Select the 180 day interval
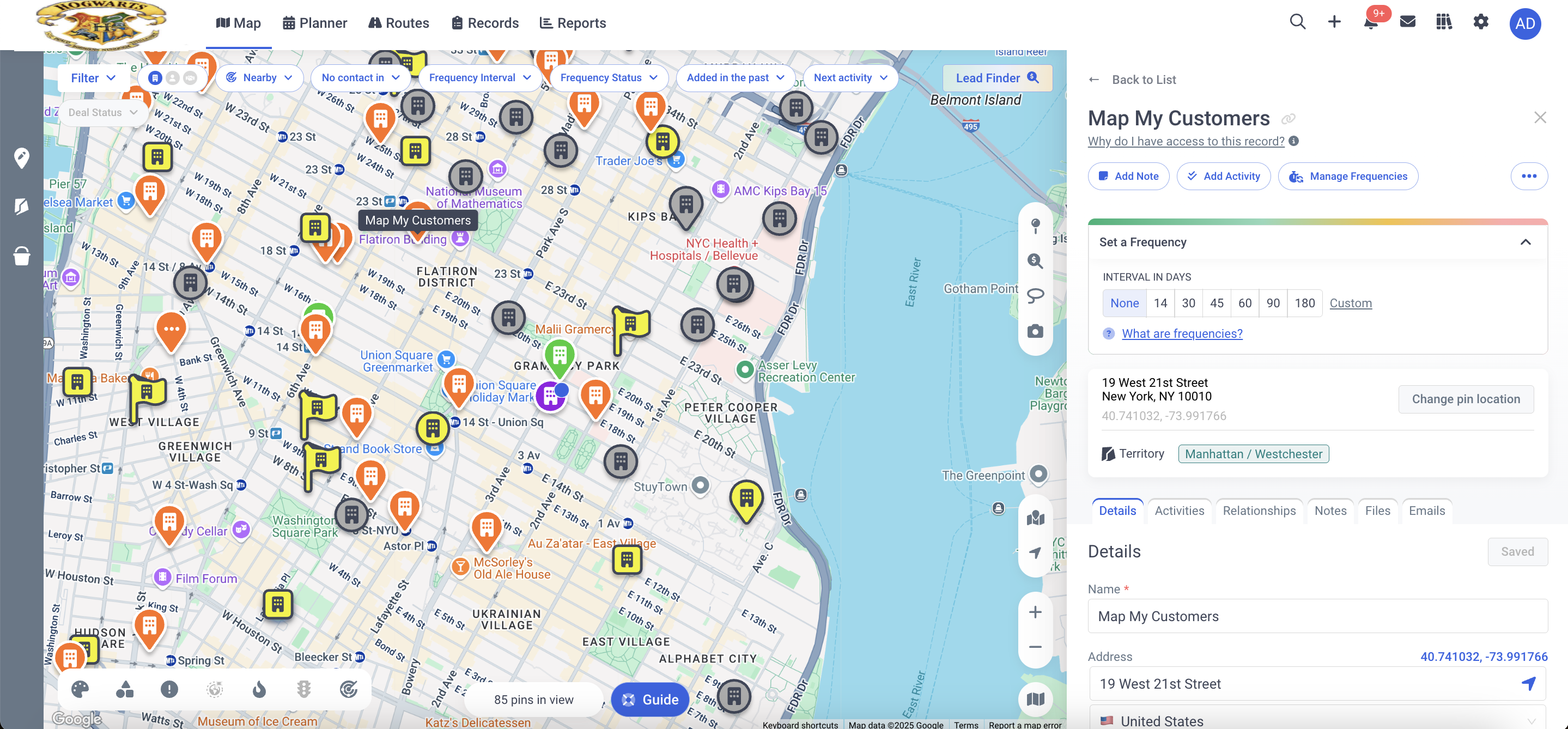Screen dimensions: 1568x729 pyautogui.click(x=1304, y=303)
